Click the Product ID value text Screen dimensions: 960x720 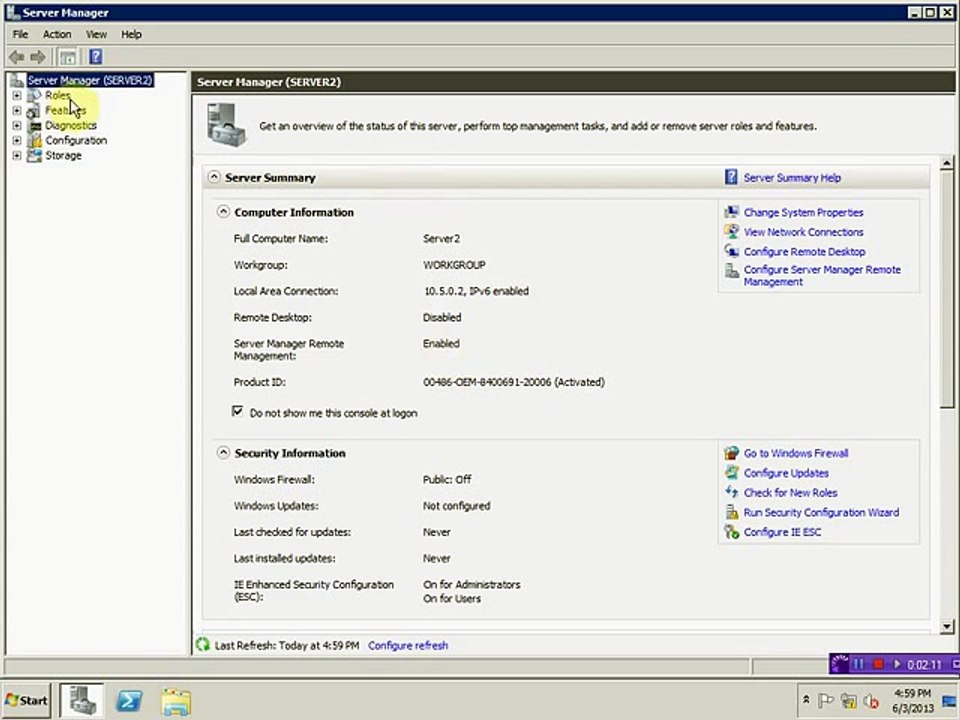pos(514,382)
